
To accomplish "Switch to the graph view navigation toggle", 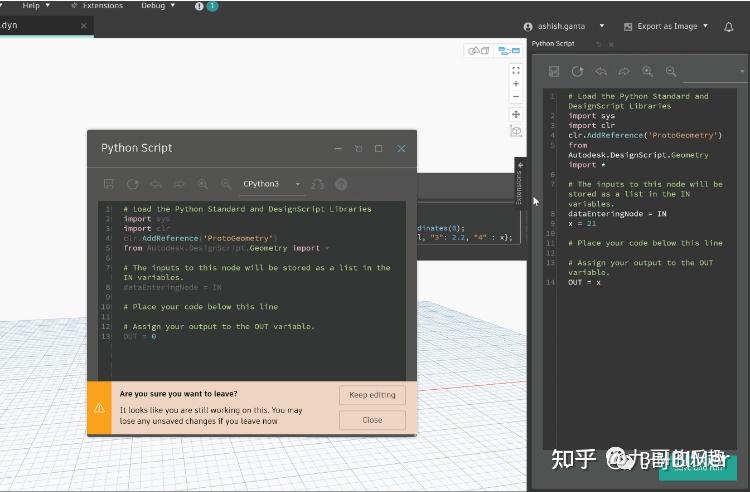I will pos(509,50).
